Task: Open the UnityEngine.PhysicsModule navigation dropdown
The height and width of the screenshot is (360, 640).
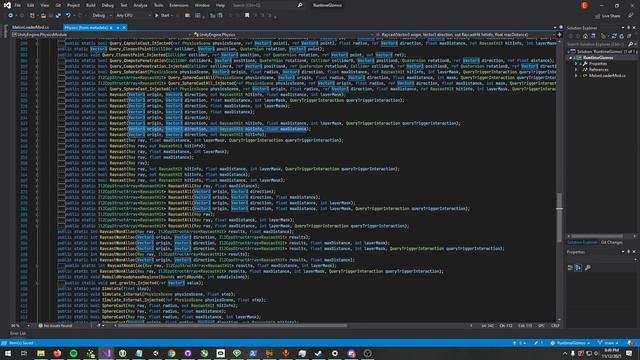Action: (x=100, y=35)
